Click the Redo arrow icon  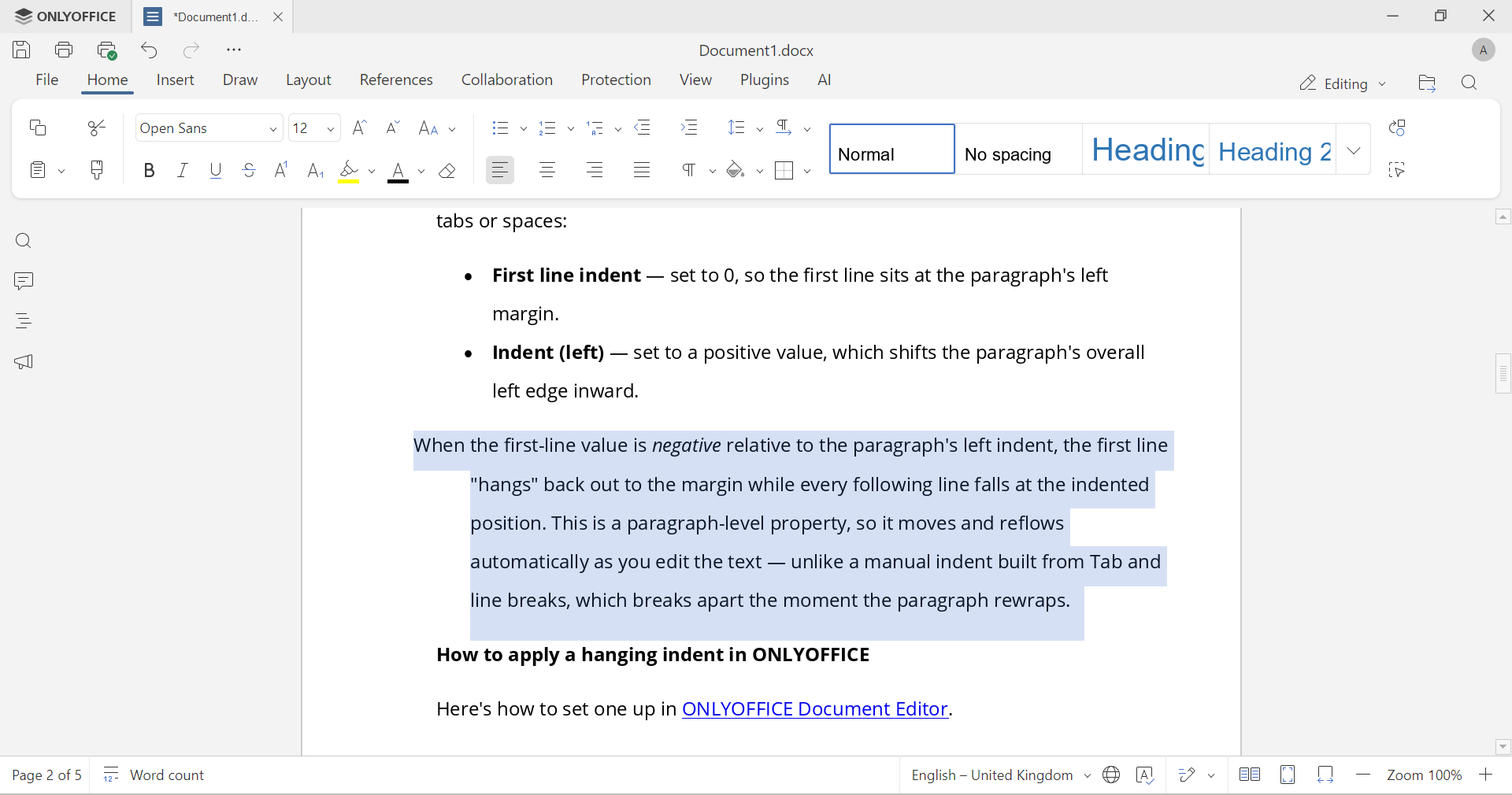click(x=191, y=50)
